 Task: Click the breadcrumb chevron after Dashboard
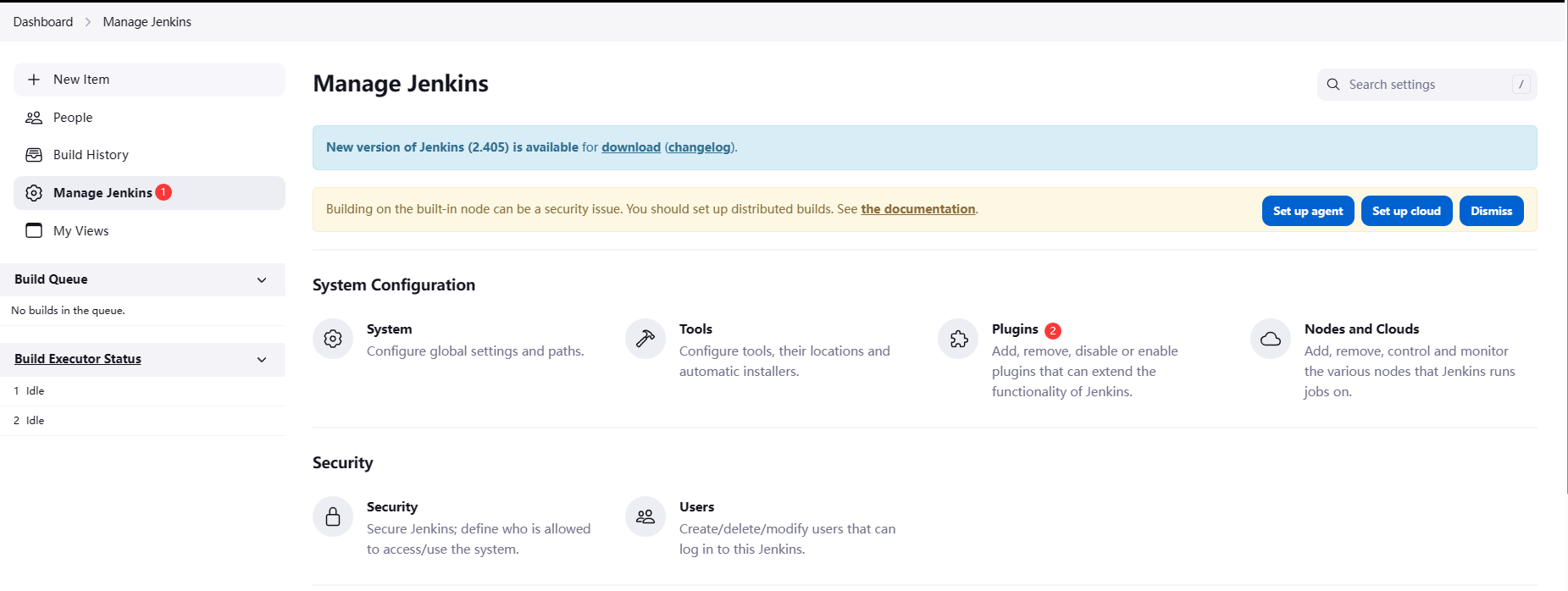pyautogui.click(x=88, y=22)
